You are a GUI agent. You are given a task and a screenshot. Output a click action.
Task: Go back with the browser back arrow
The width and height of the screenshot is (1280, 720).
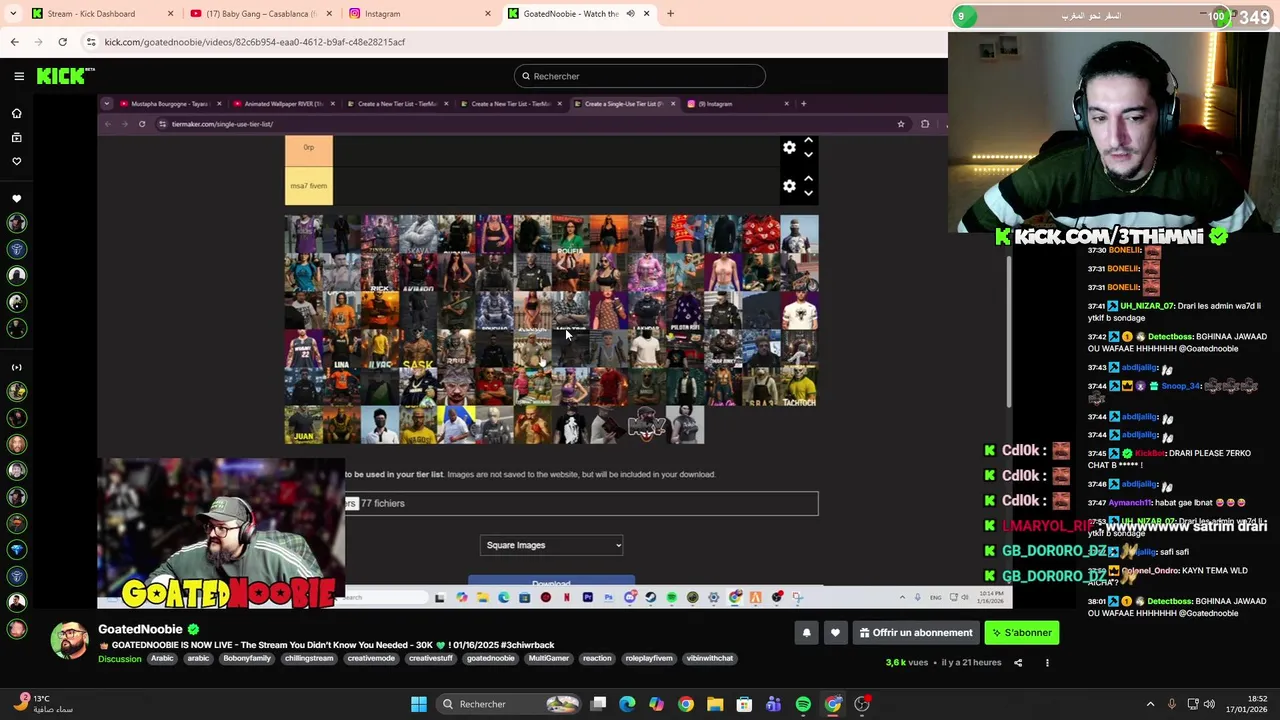pyautogui.click(x=14, y=42)
